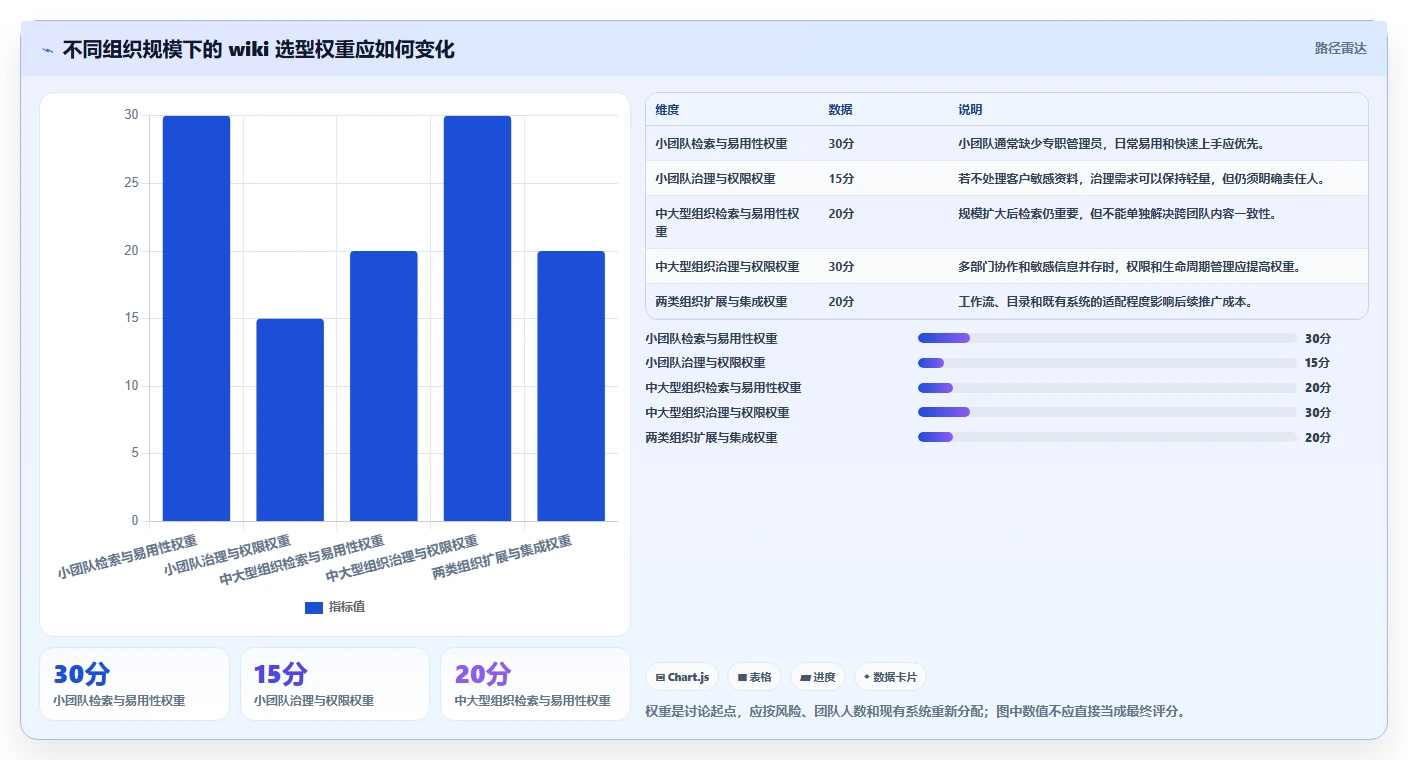Click the chart bar for 两类组织扩展与集成权重
Screen dimensions: 1408x760
click(571, 386)
